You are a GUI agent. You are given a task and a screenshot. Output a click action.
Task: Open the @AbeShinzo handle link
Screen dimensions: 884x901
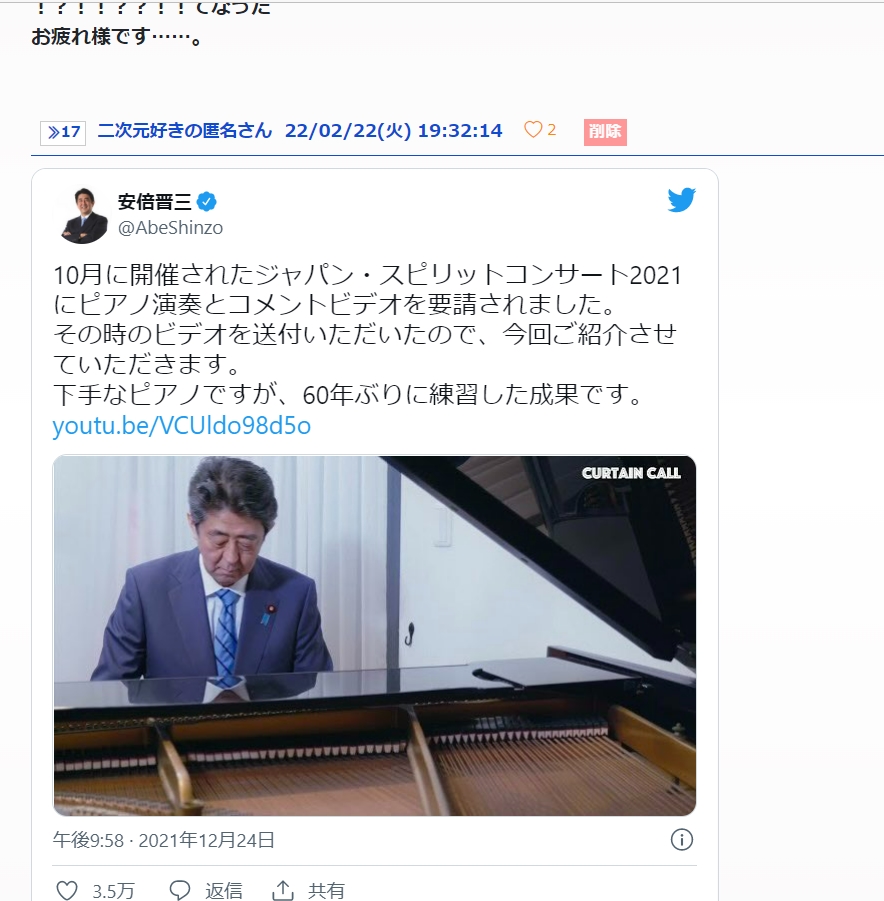(x=170, y=228)
